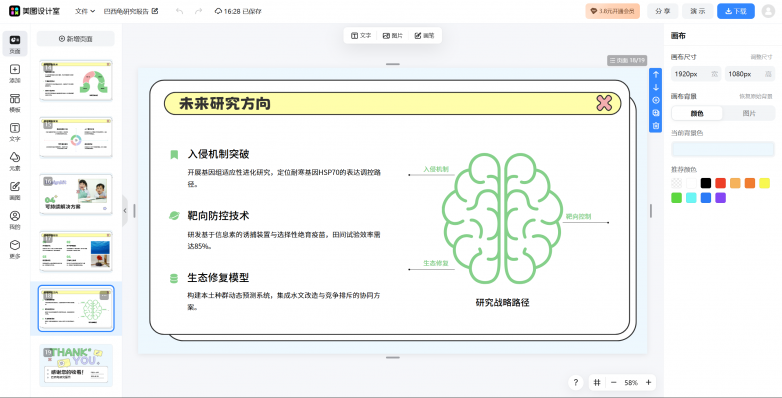Open the 页面 18/19 page list
This screenshot has width=782, height=398.
point(627,60)
